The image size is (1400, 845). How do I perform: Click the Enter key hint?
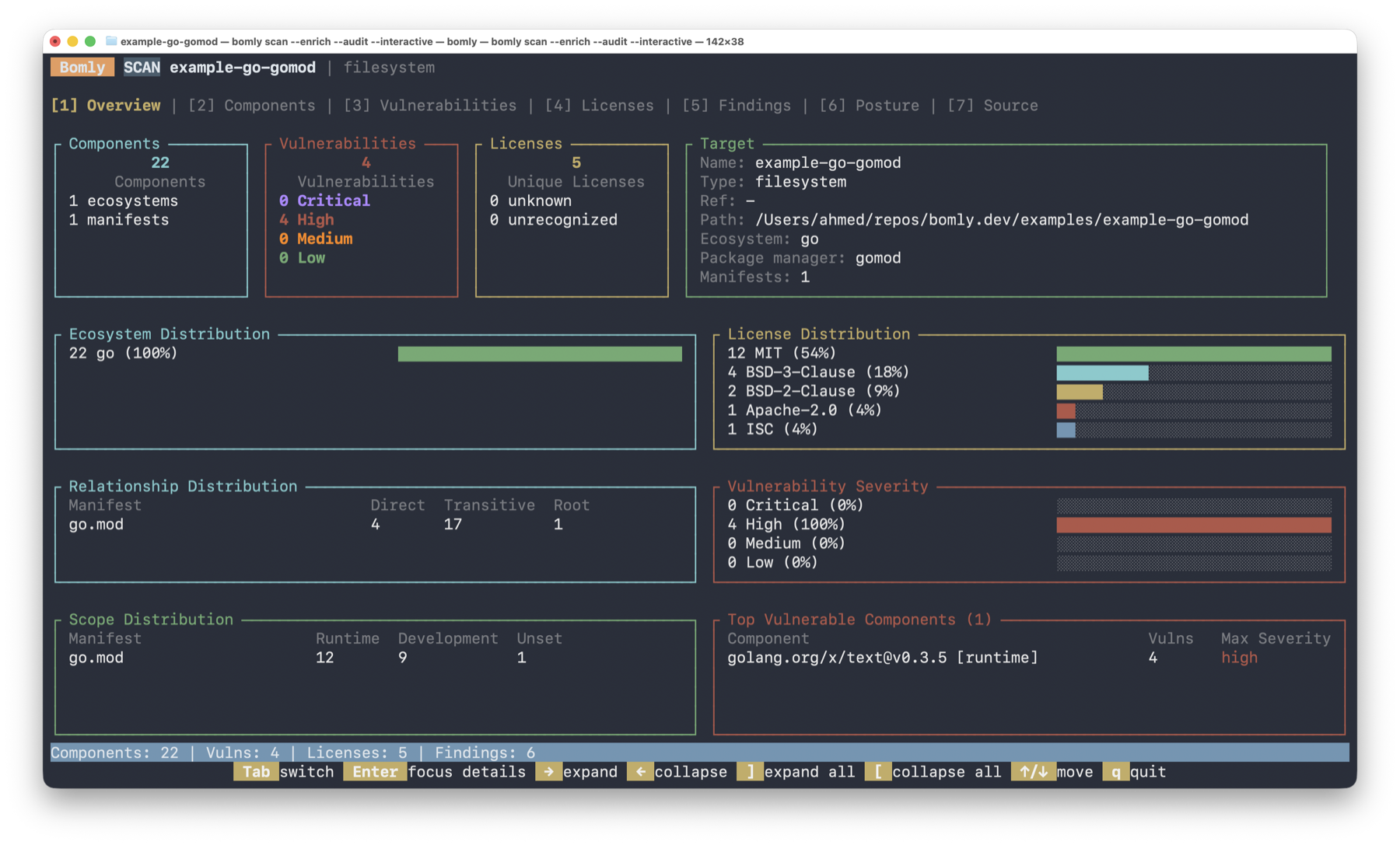pyautogui.click(x=375, y=771)
